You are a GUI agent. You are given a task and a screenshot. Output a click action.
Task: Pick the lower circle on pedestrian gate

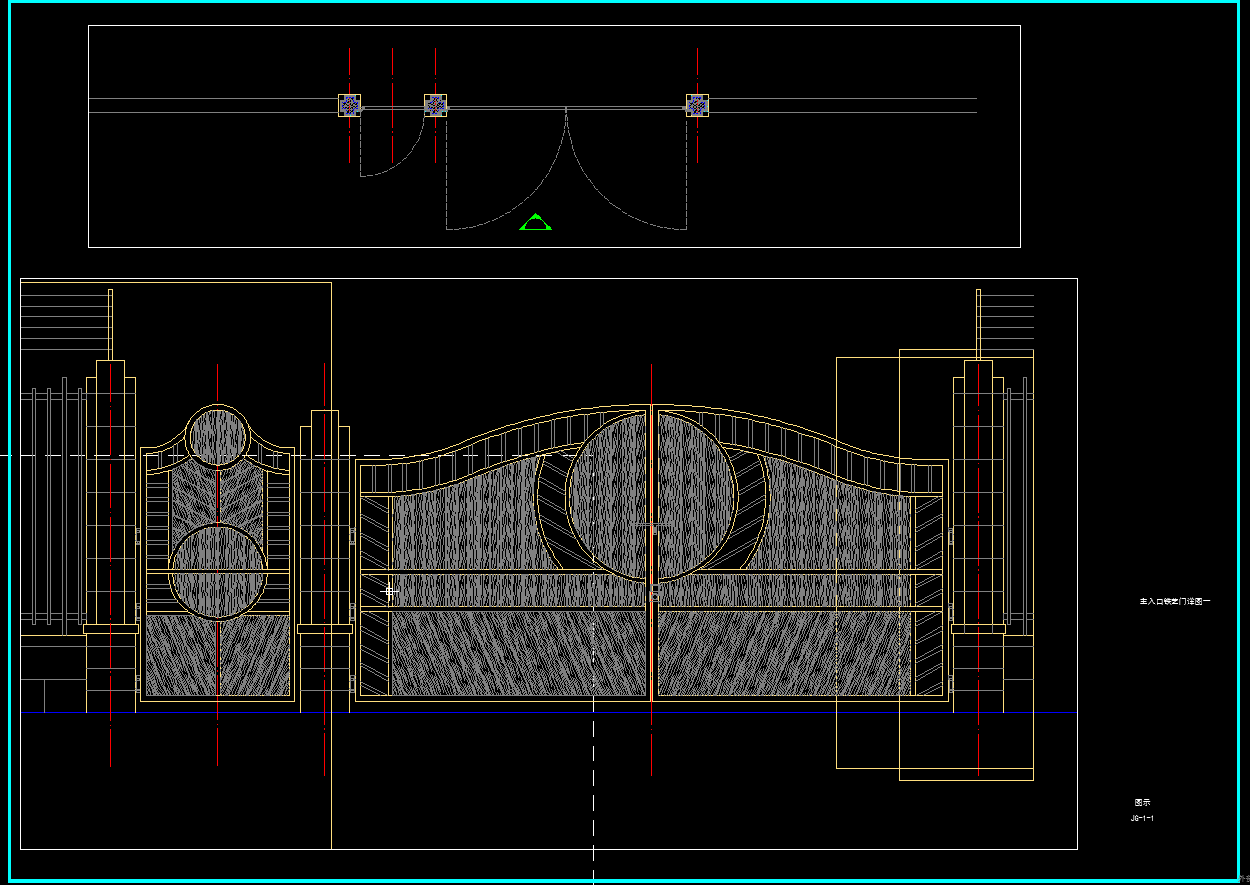tap(217, 571)
